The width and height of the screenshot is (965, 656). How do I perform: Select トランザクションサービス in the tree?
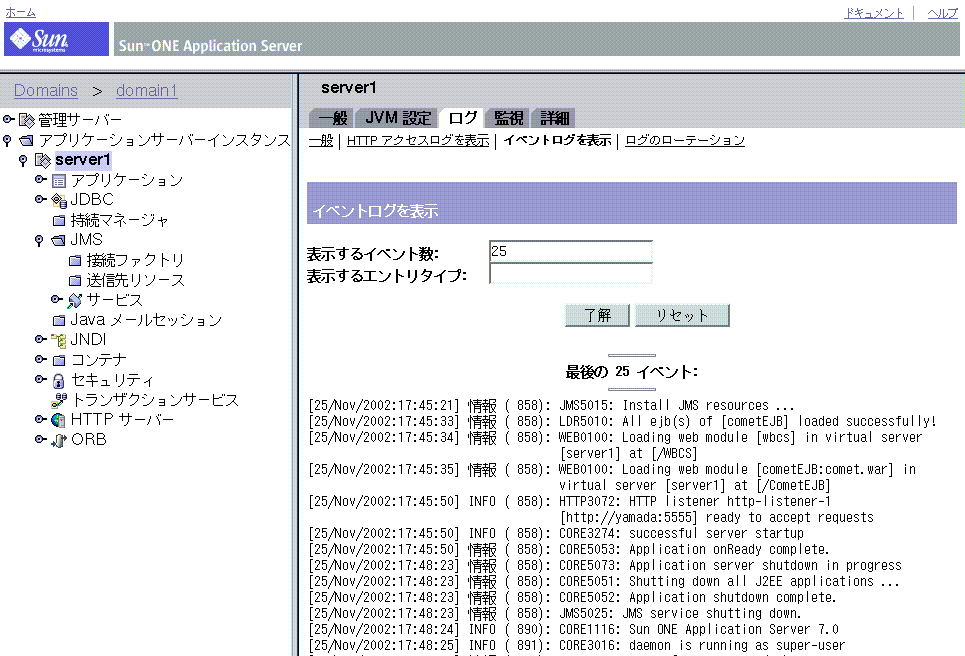[x=155, y=400]
